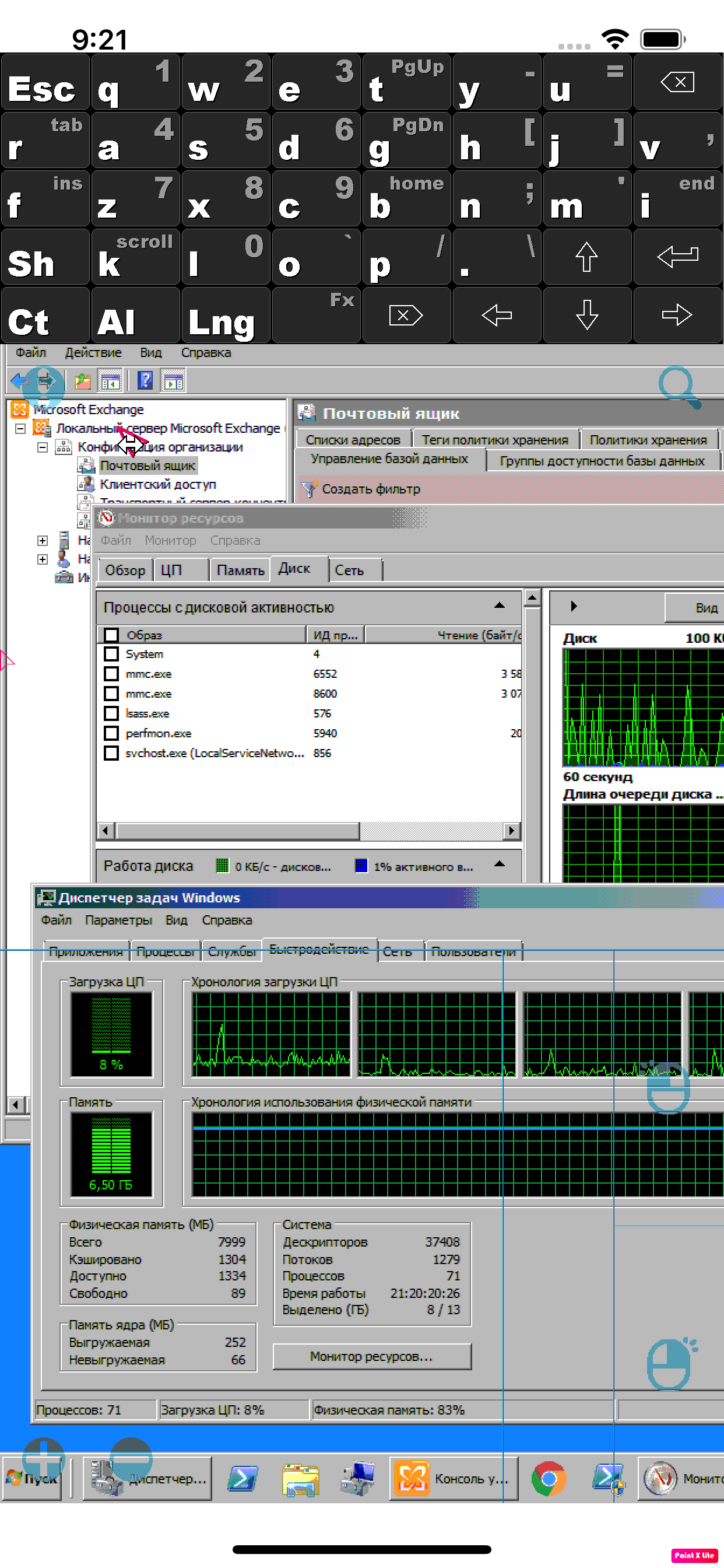Open Консоль у... taskbar button

[454, 1478]
